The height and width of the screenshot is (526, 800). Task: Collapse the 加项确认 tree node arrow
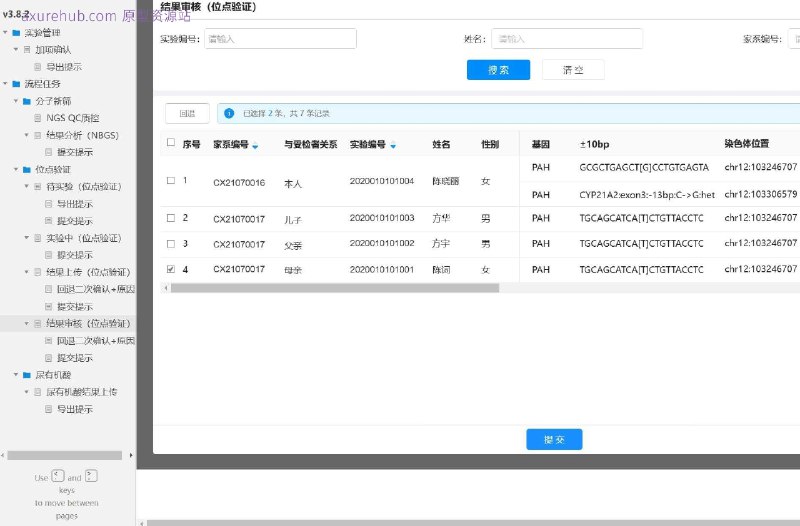16,49
